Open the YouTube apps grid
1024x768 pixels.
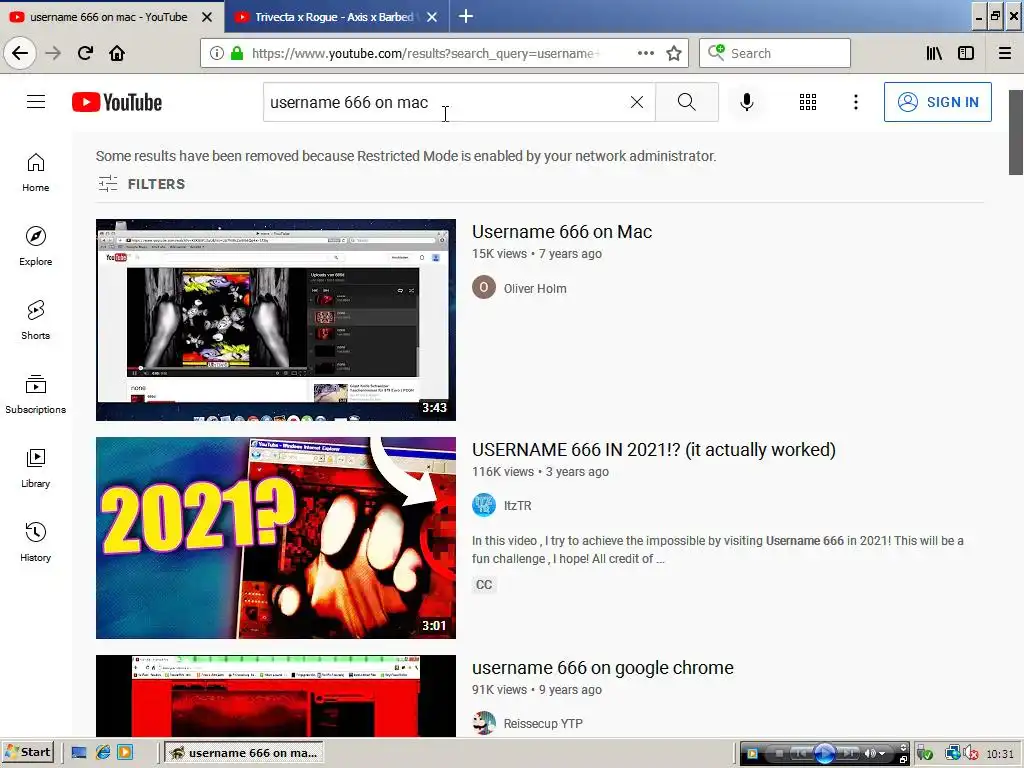tap(808, 102)
